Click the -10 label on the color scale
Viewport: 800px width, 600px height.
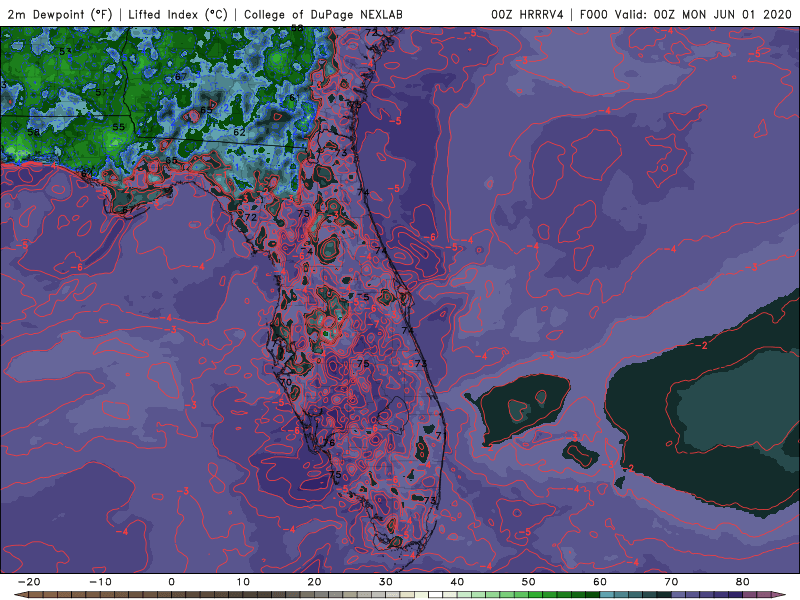tap(100, 582)
